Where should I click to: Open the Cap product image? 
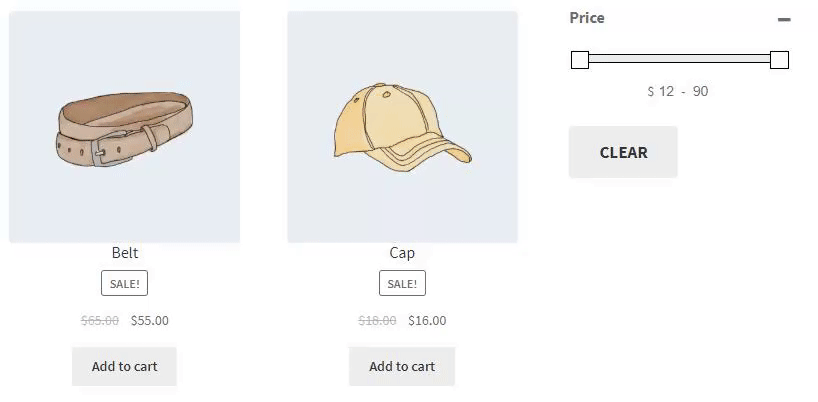point(402,127)
